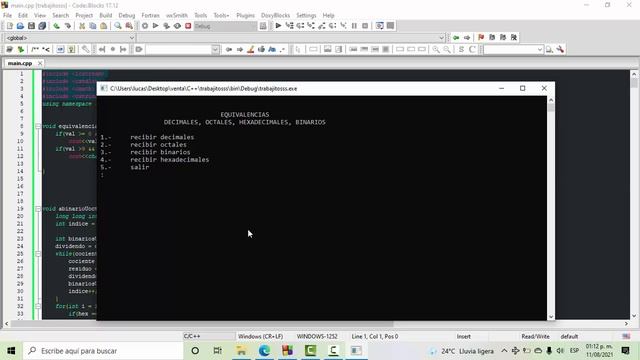Click the Open file icon
This screenshot has width=640, height=360.
click(20, 26)
